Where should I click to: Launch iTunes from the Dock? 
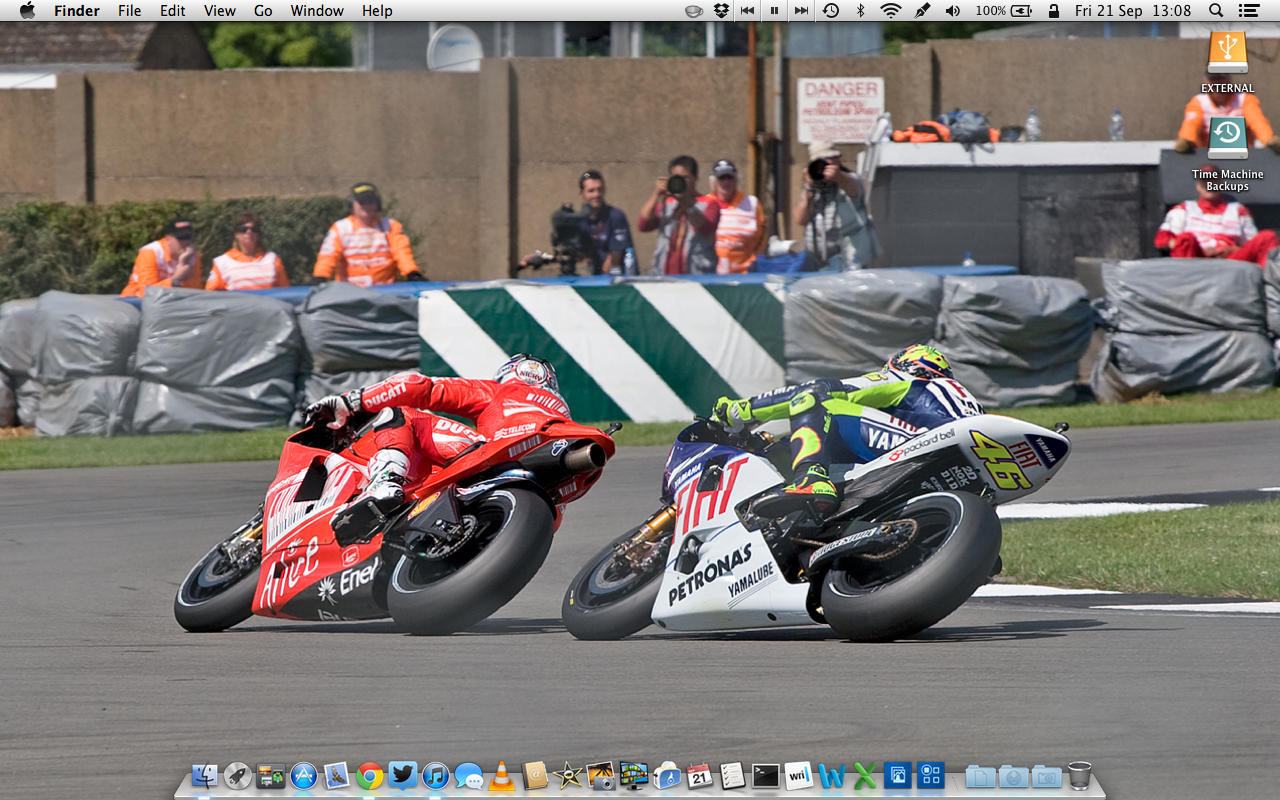[x=436, y=775]
